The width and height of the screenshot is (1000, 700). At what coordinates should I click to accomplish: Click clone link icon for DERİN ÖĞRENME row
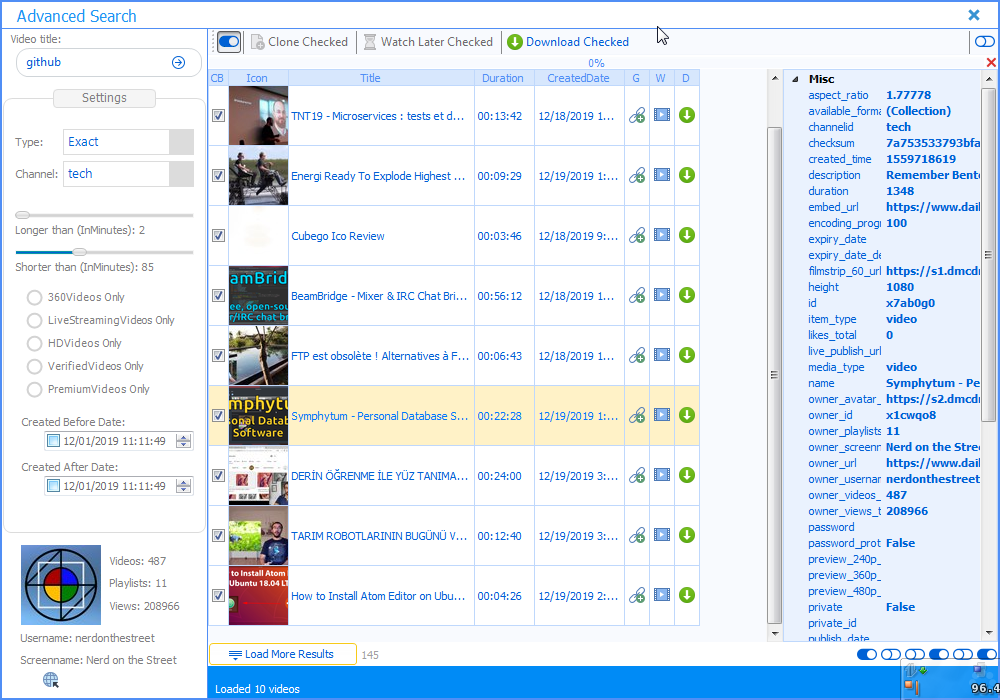pos(636,475)
